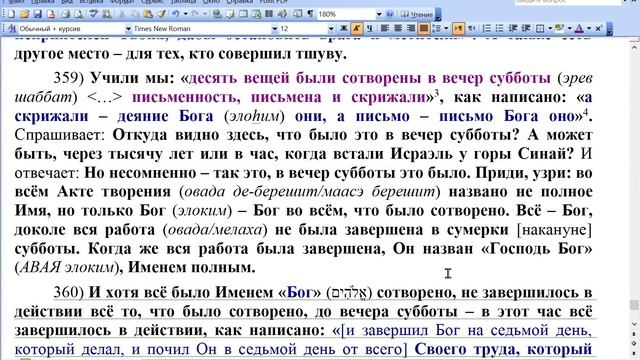The width and height of the screenshot is (640, 360).
Task: Create a new blank document
Action: (x=11, y=14)
